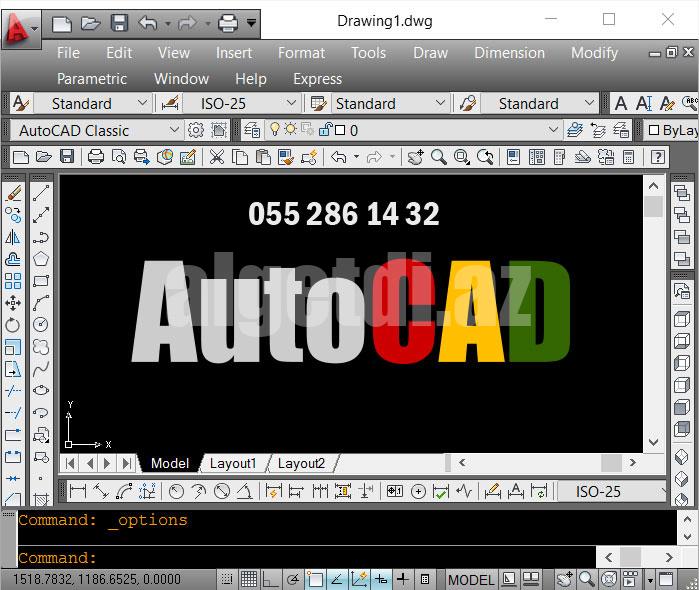Expand the multileader style Standard dropdown
Image resolution: width=699 pixels, height=590 pixels.
click(x=589, y=103)
